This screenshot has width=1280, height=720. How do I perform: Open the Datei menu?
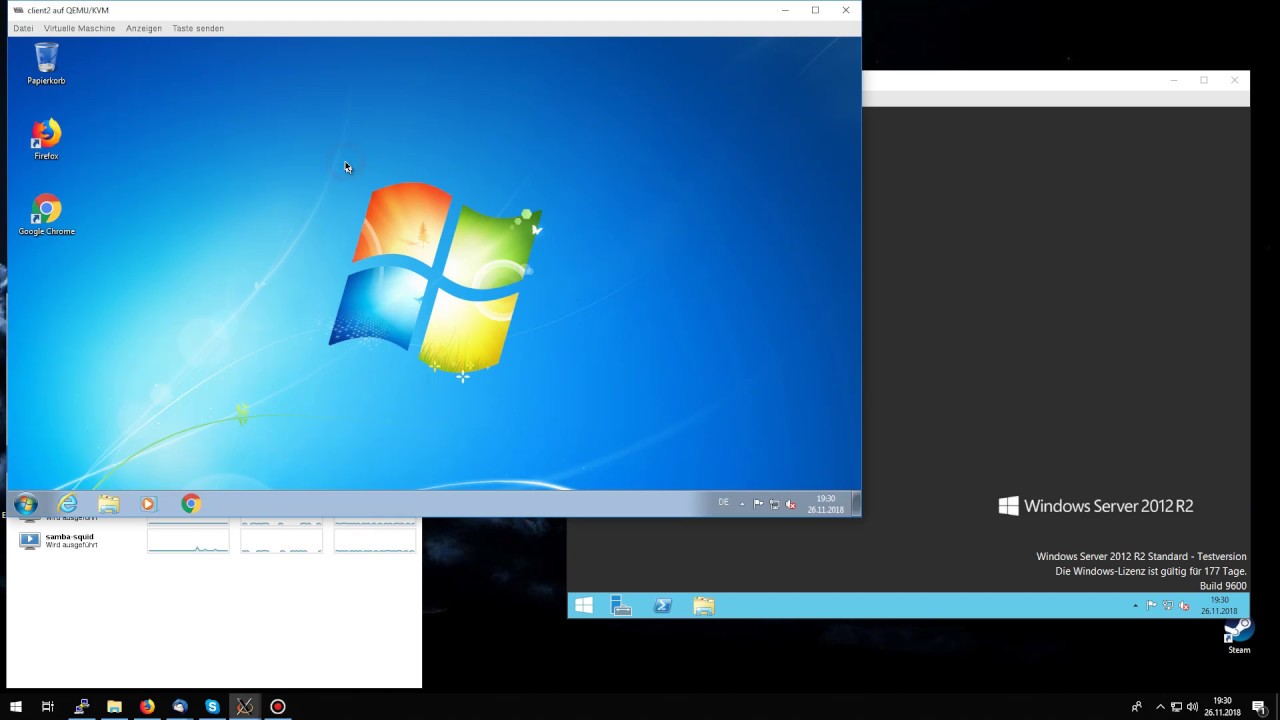pos(23,28)
